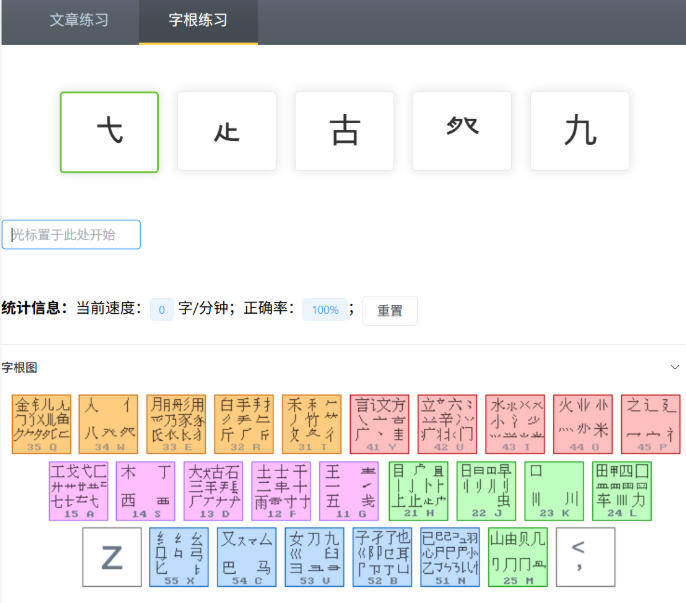Click the 34 W key 人 radicals
The image size is (686, 603).
pos(108,424)
